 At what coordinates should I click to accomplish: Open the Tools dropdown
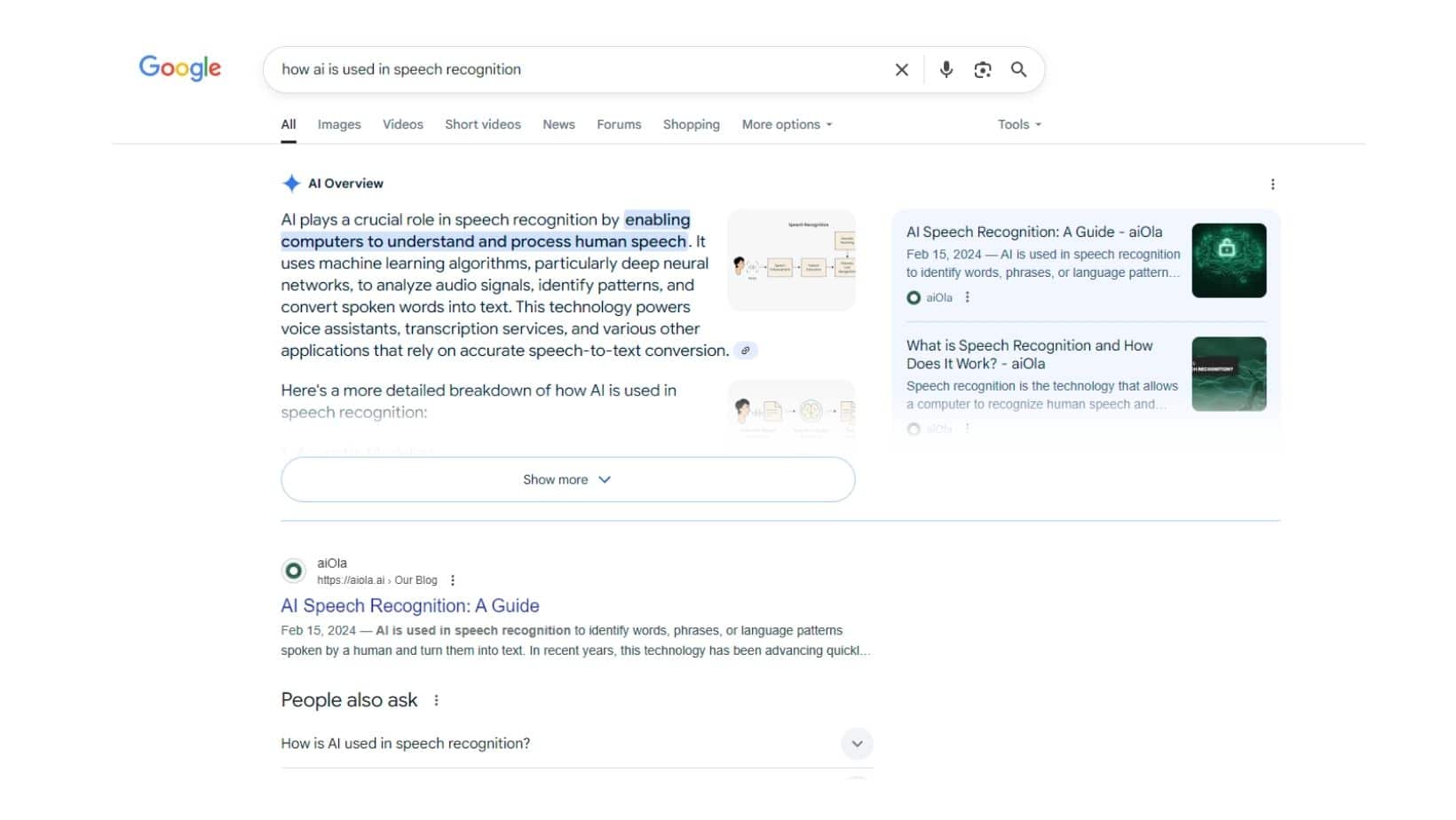1017,124
